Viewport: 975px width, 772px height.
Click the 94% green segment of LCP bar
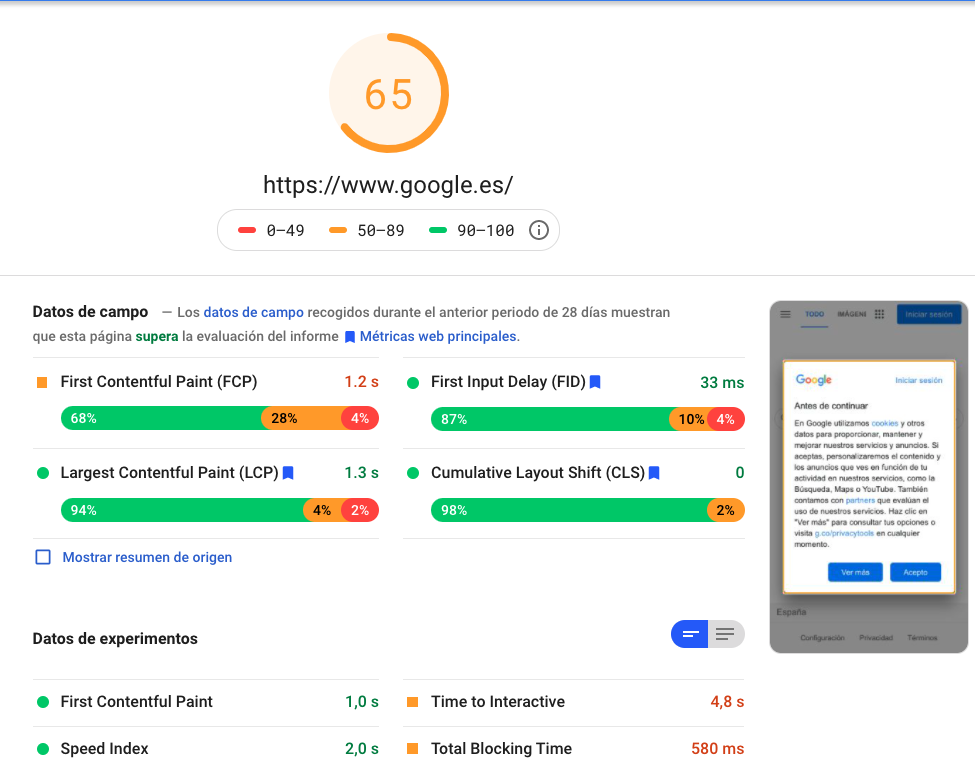point(182,510)
